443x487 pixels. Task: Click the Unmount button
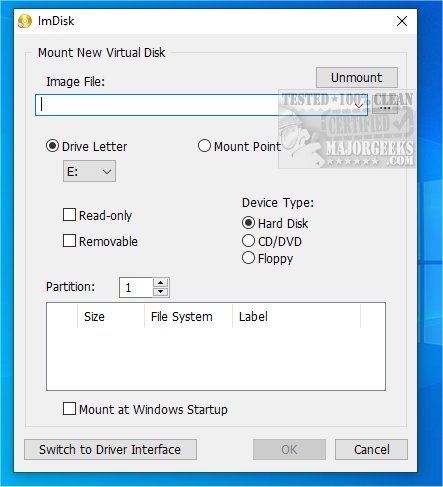pyautogui.click(x=357, y=78)
